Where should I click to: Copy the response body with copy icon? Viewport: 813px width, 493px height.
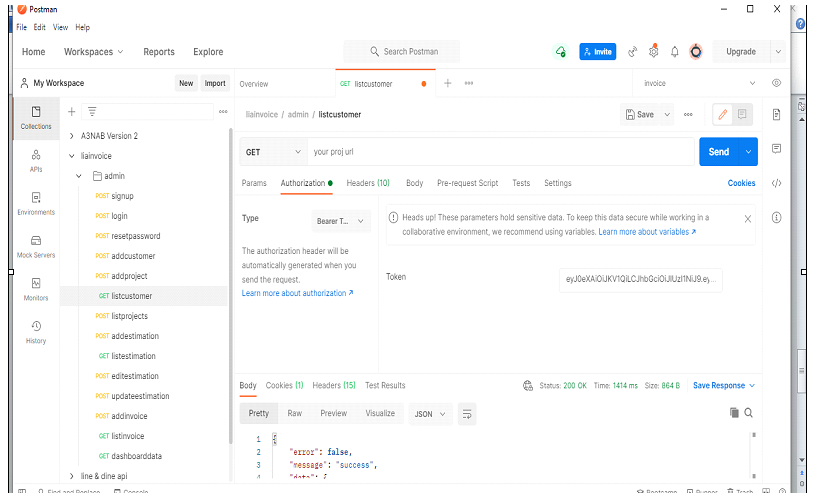(x=734, y=413)
